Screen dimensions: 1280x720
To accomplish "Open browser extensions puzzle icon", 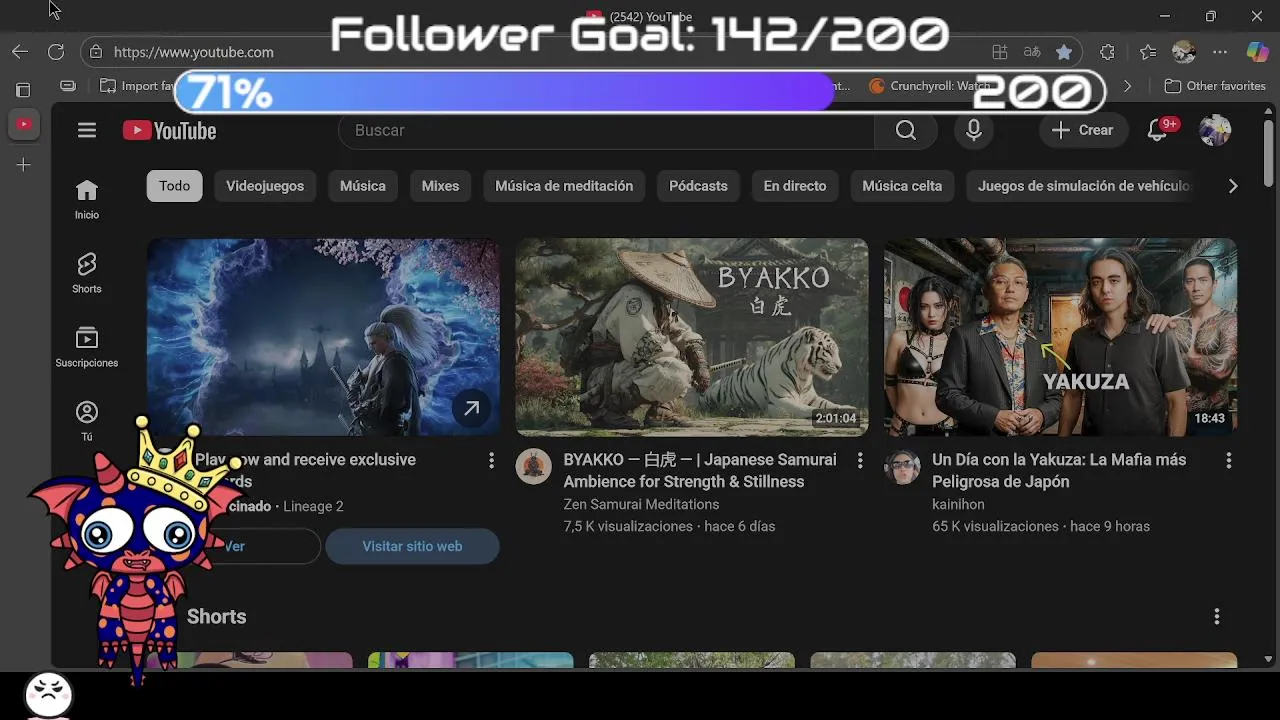I will tap(1107, 52).
